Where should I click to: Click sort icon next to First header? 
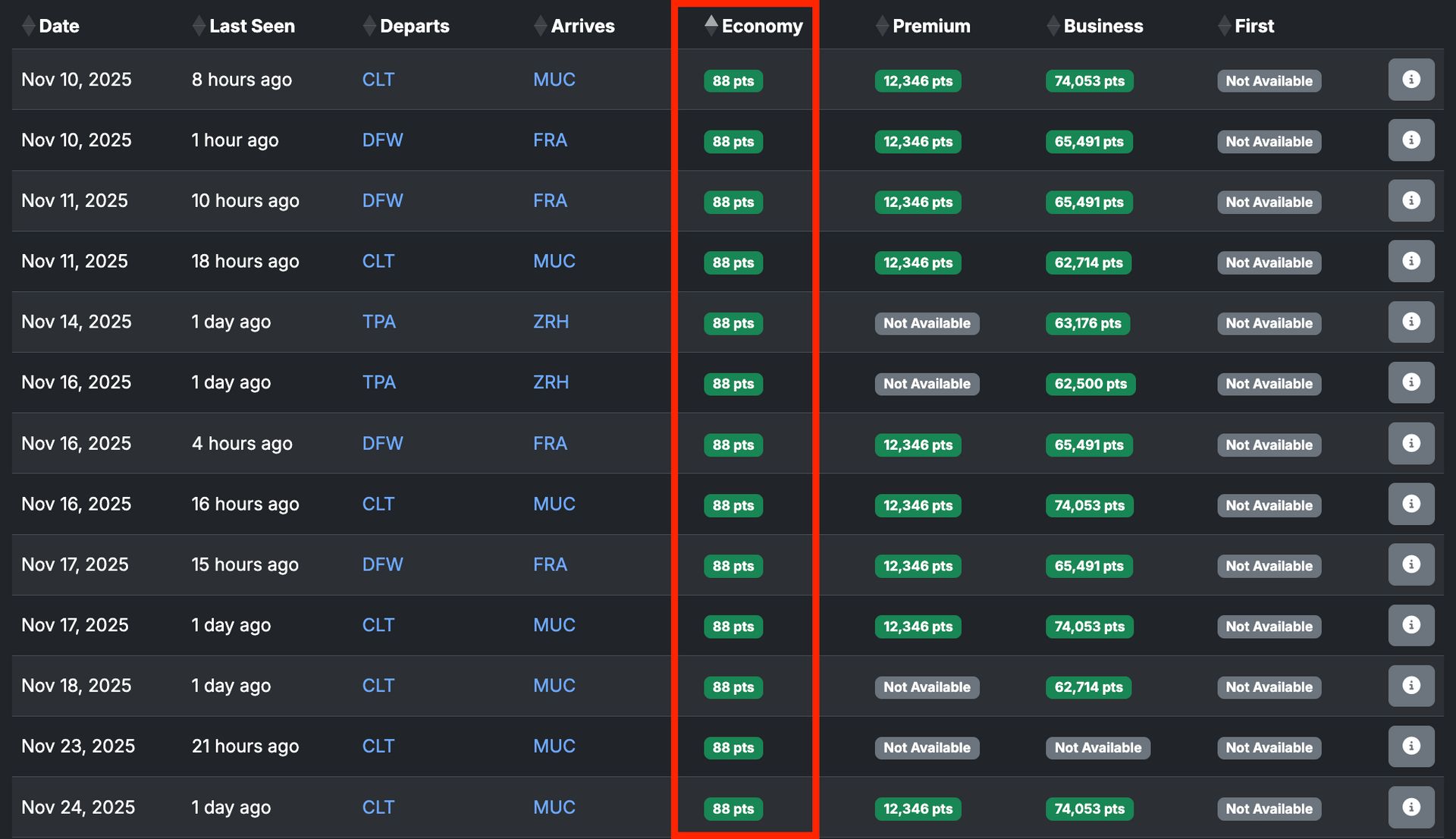click(1224, 26)
